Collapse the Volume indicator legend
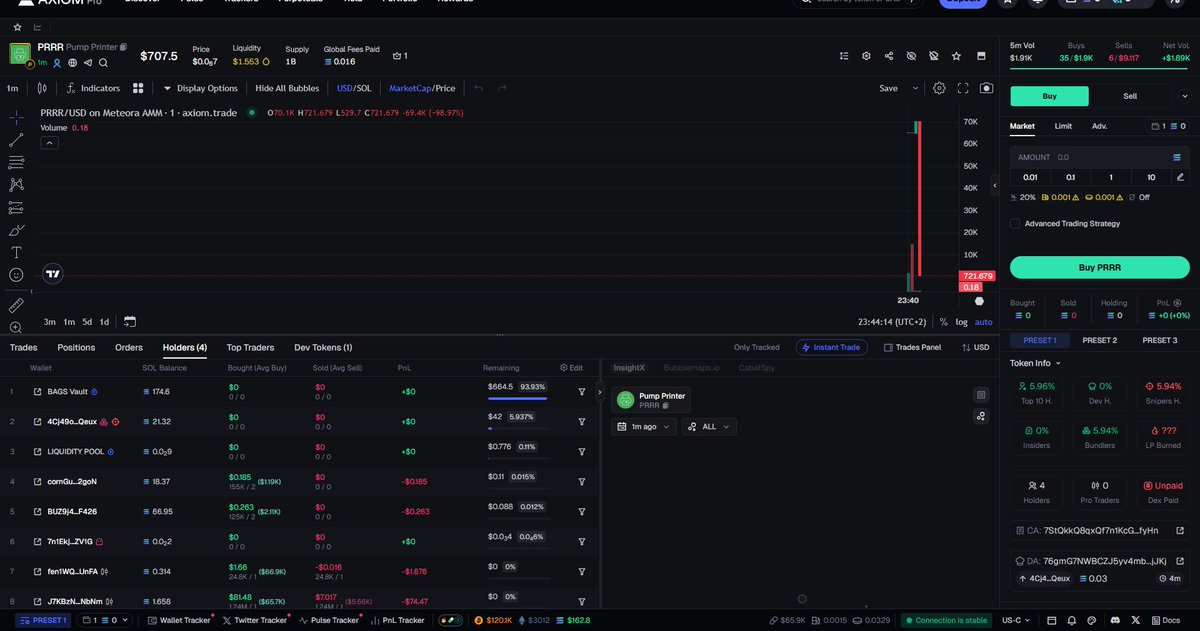 (x=49, y=143)
